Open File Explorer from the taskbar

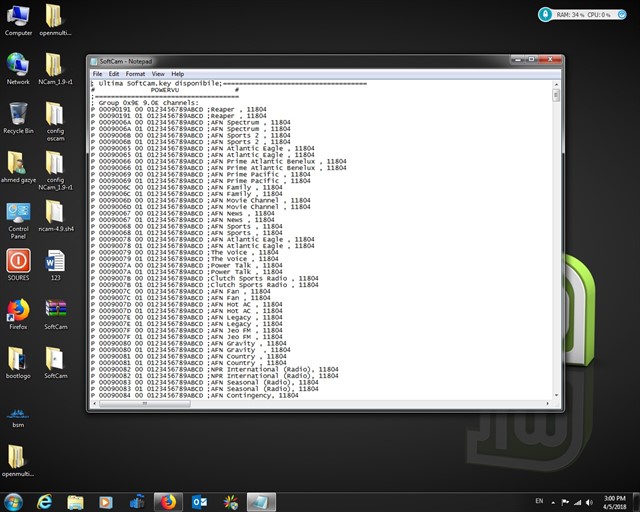point(75,502)
